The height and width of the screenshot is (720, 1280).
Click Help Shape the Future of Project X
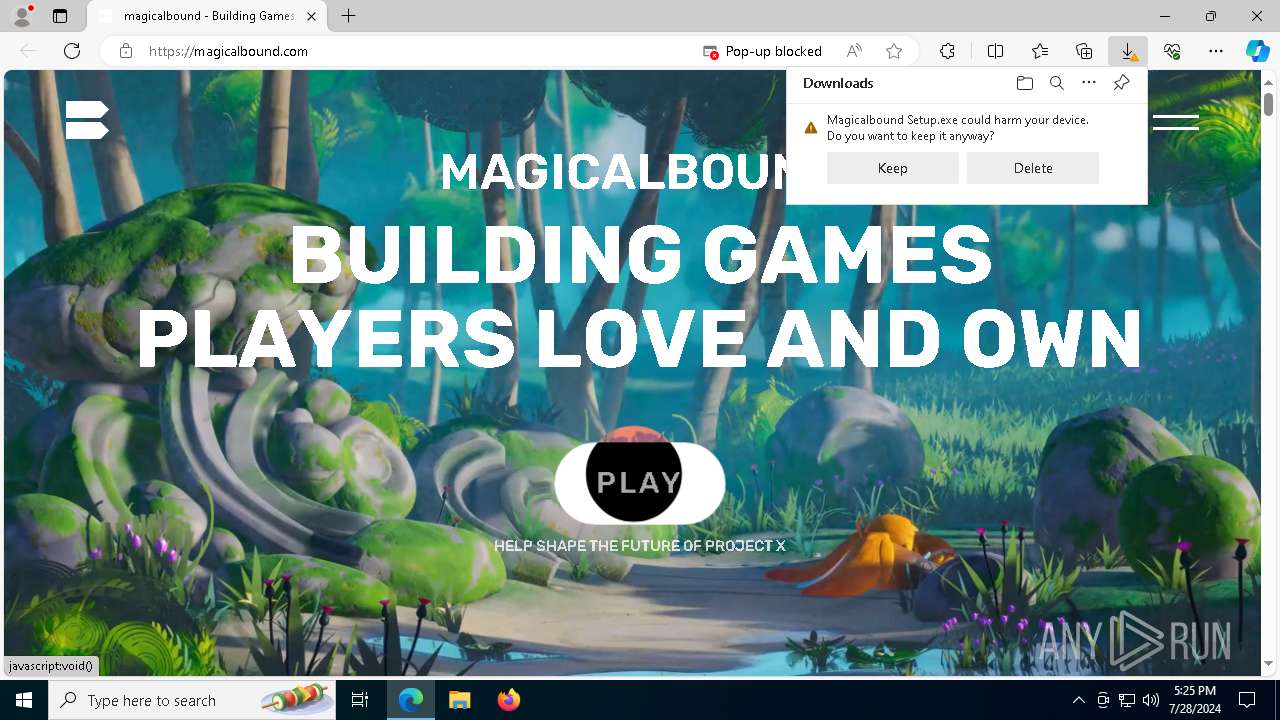click(x=640, y=546)
